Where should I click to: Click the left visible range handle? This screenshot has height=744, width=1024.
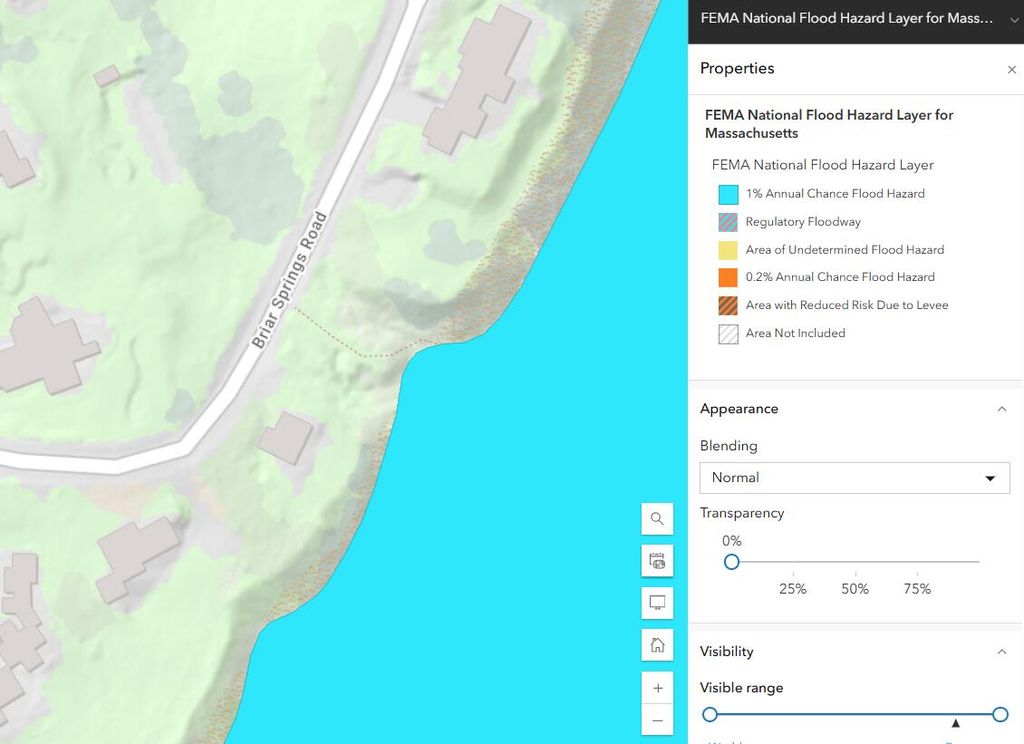pyautogui.click(x=710, y=715)
